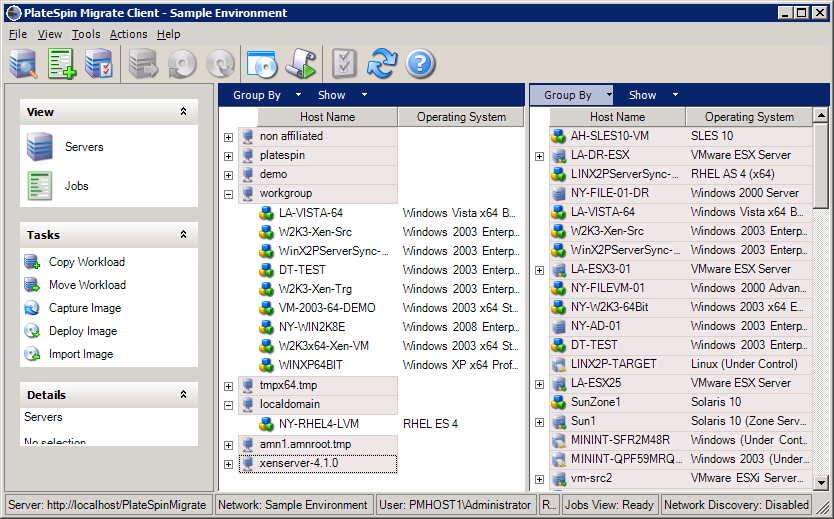Expand the platespin group node
The image size is (834, 519).
click(228, 156)
